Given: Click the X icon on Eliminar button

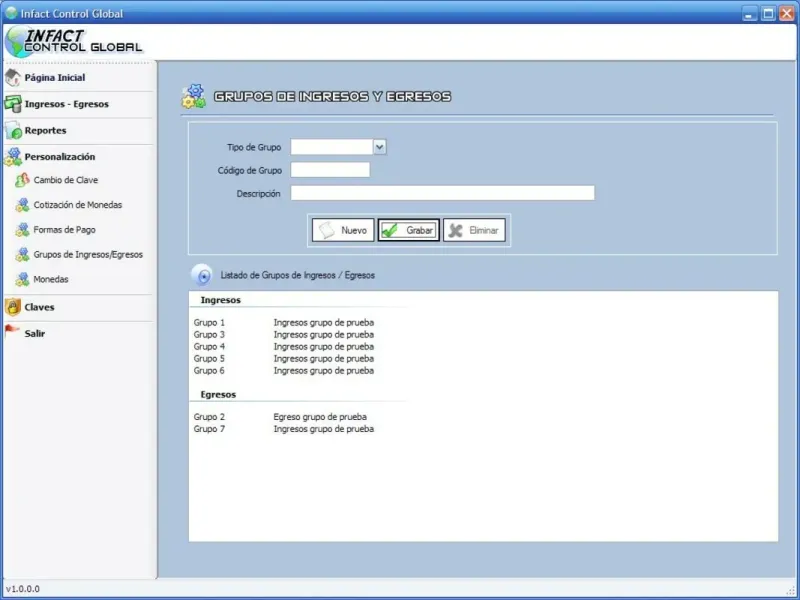Looking at the screenshot, I should coord(456,231).
